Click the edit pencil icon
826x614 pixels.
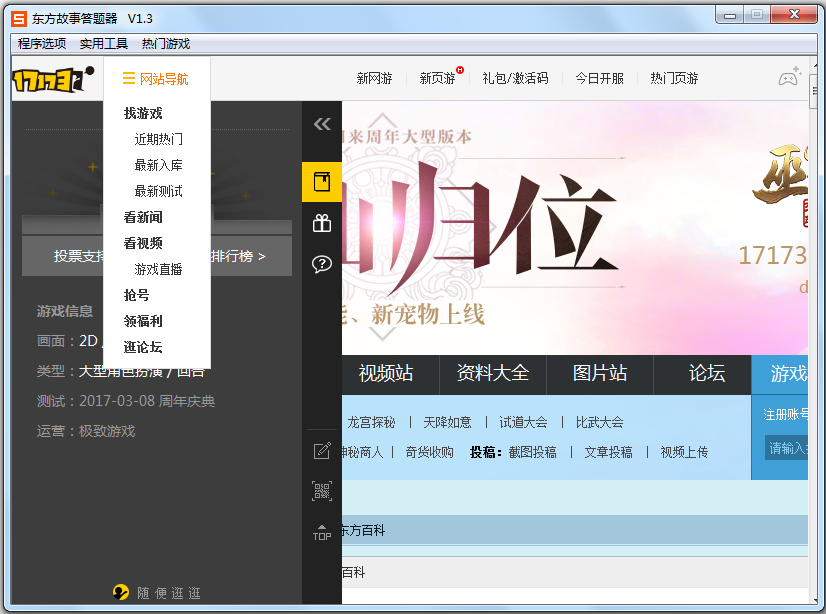pos(321,450)
